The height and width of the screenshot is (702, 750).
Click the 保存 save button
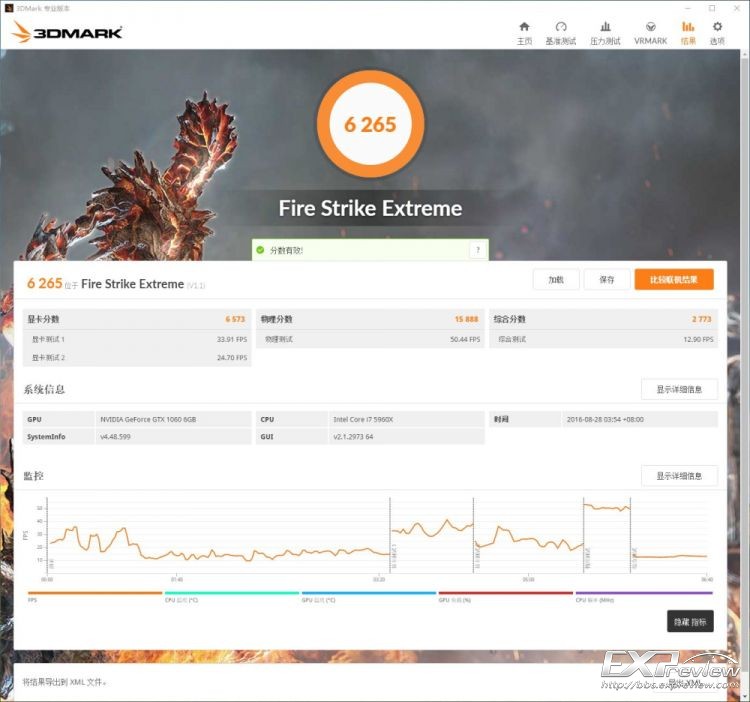tap(607, 279)
